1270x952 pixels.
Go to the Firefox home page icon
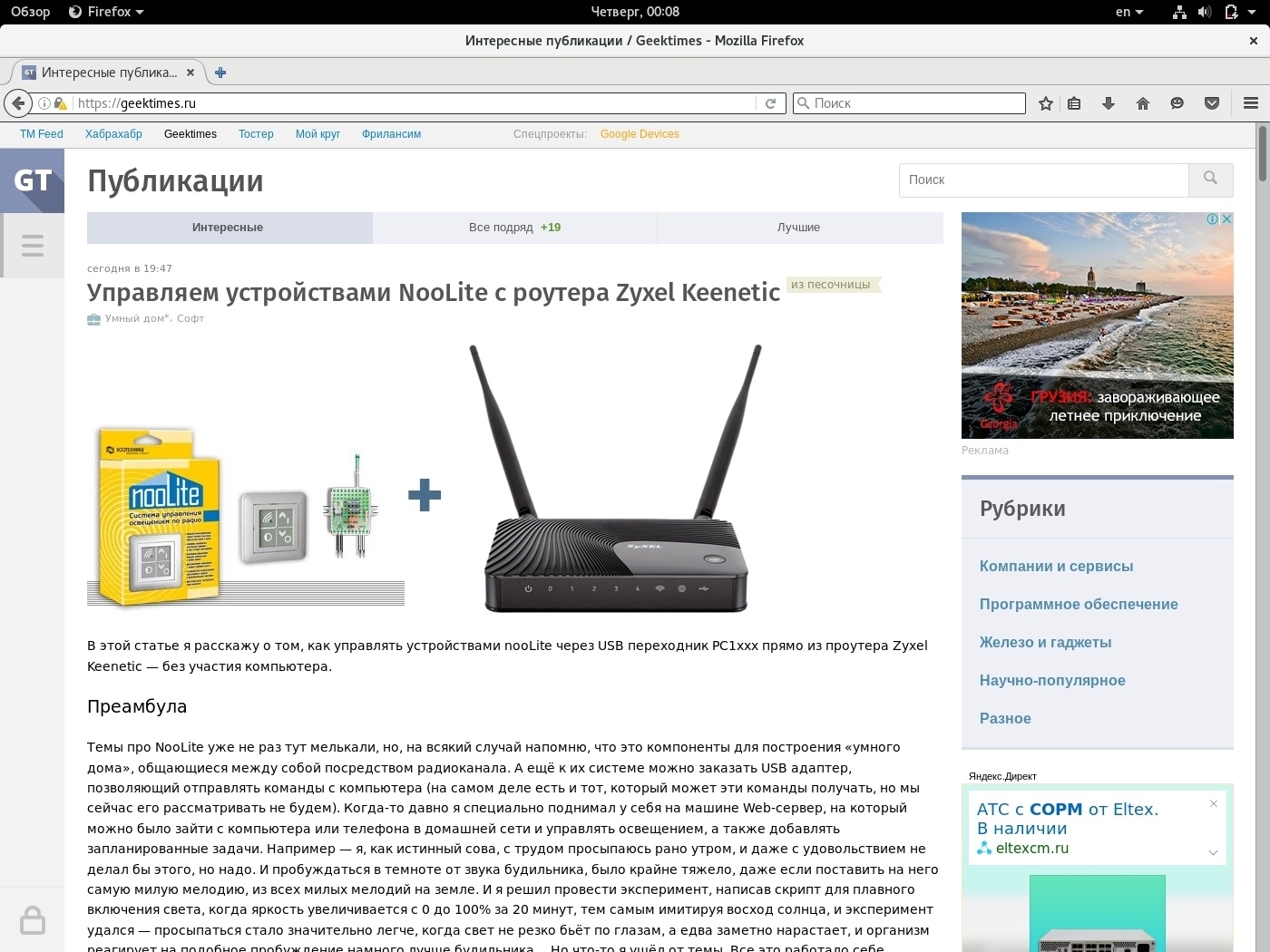point(1143,103)
